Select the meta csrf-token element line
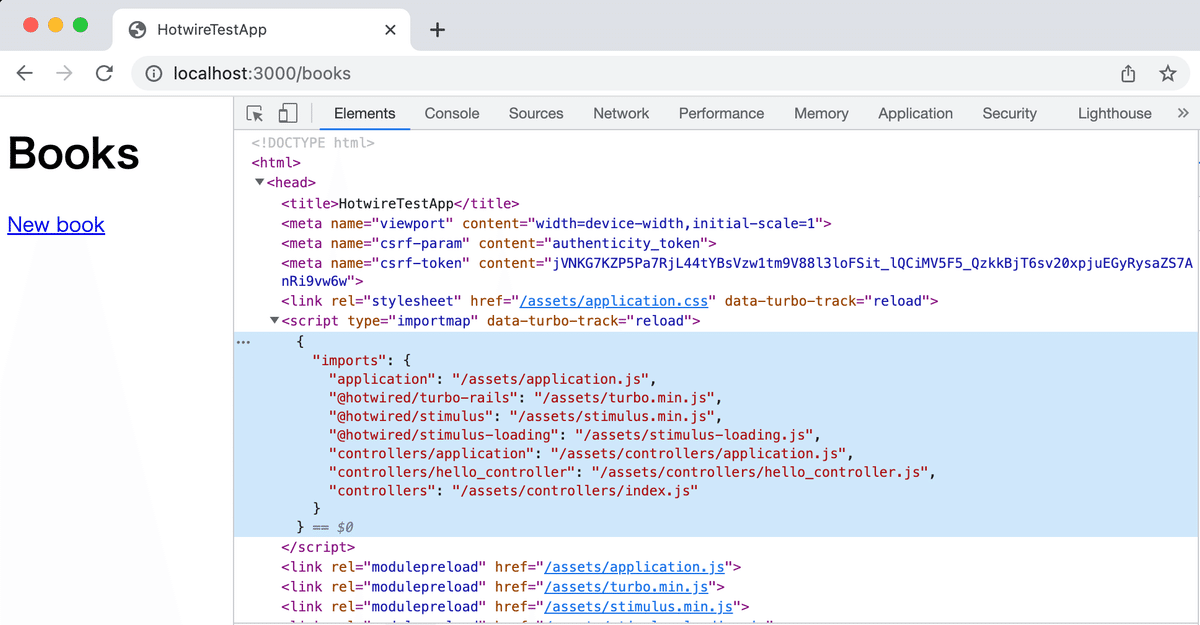The image size is (1200, 625). pyautogui.click(x=737, y=272)
